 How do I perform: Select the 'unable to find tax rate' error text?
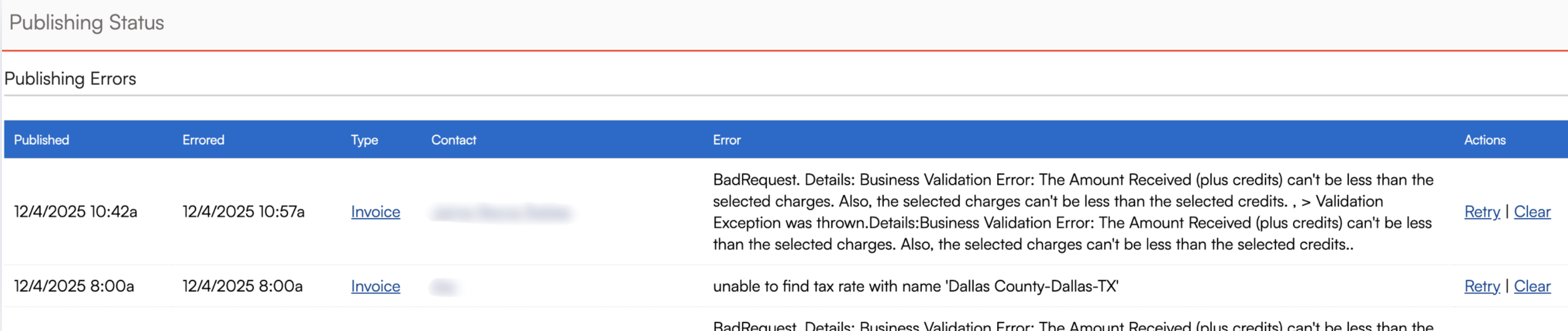pyautogui.click(x=916, y=286)
